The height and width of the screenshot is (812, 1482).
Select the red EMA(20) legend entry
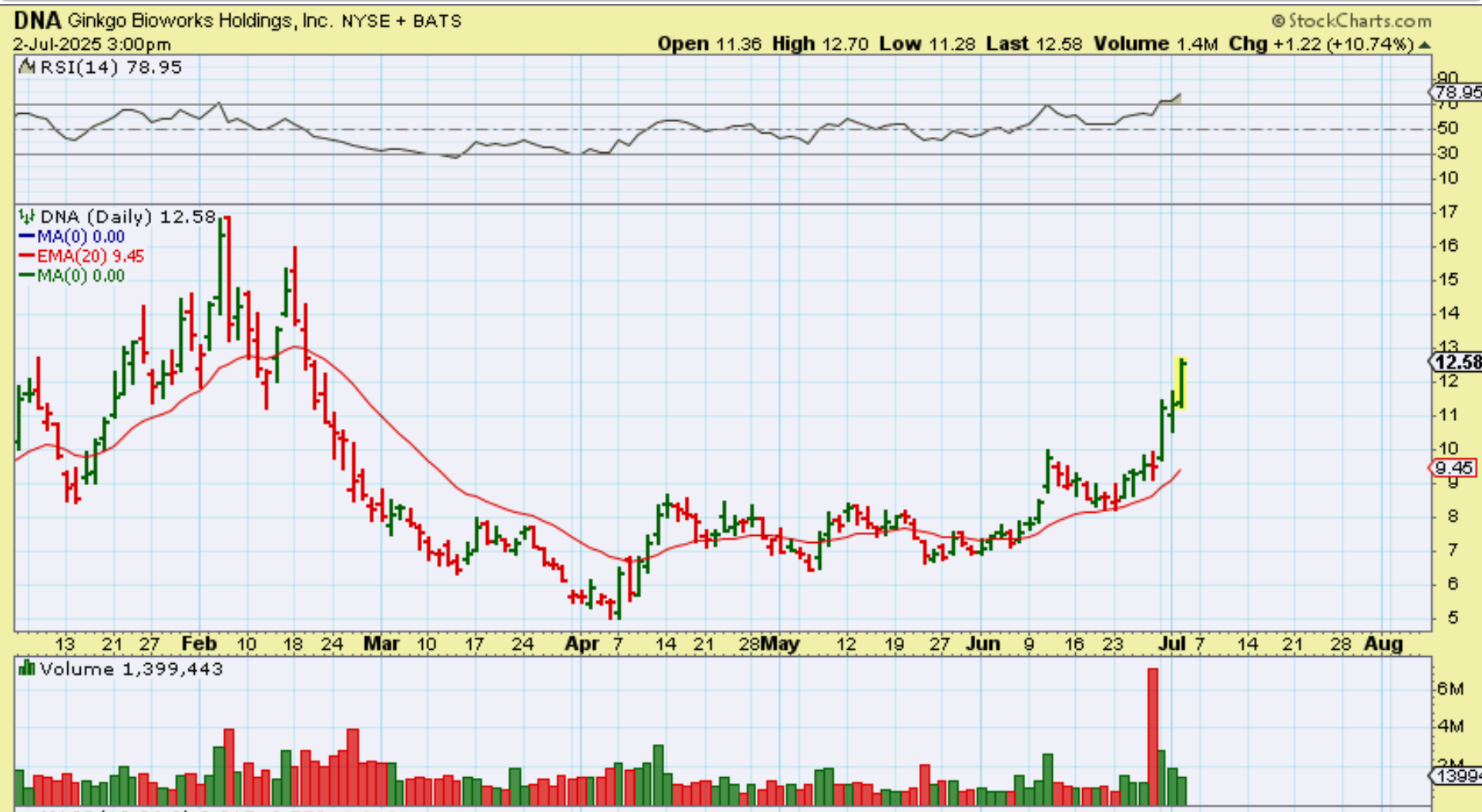pos(81,256)
